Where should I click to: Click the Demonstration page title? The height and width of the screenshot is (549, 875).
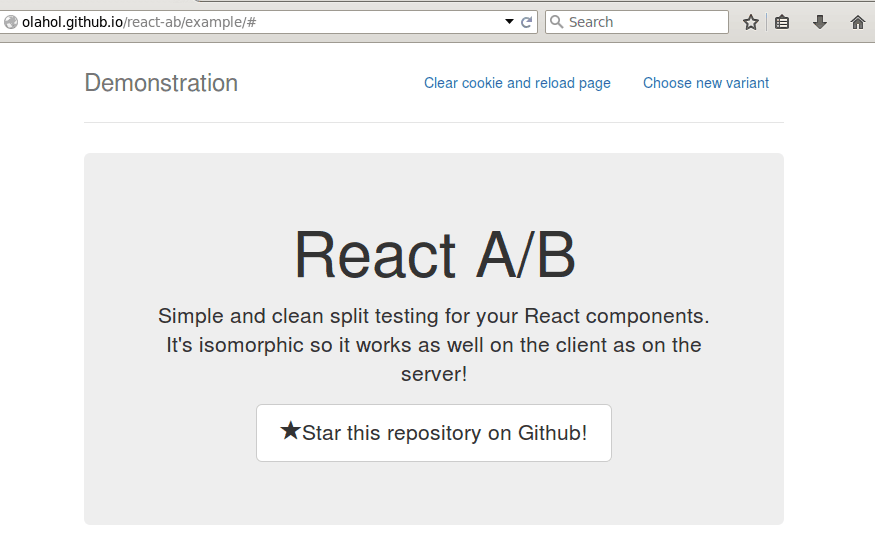click(x=161, y=83)
